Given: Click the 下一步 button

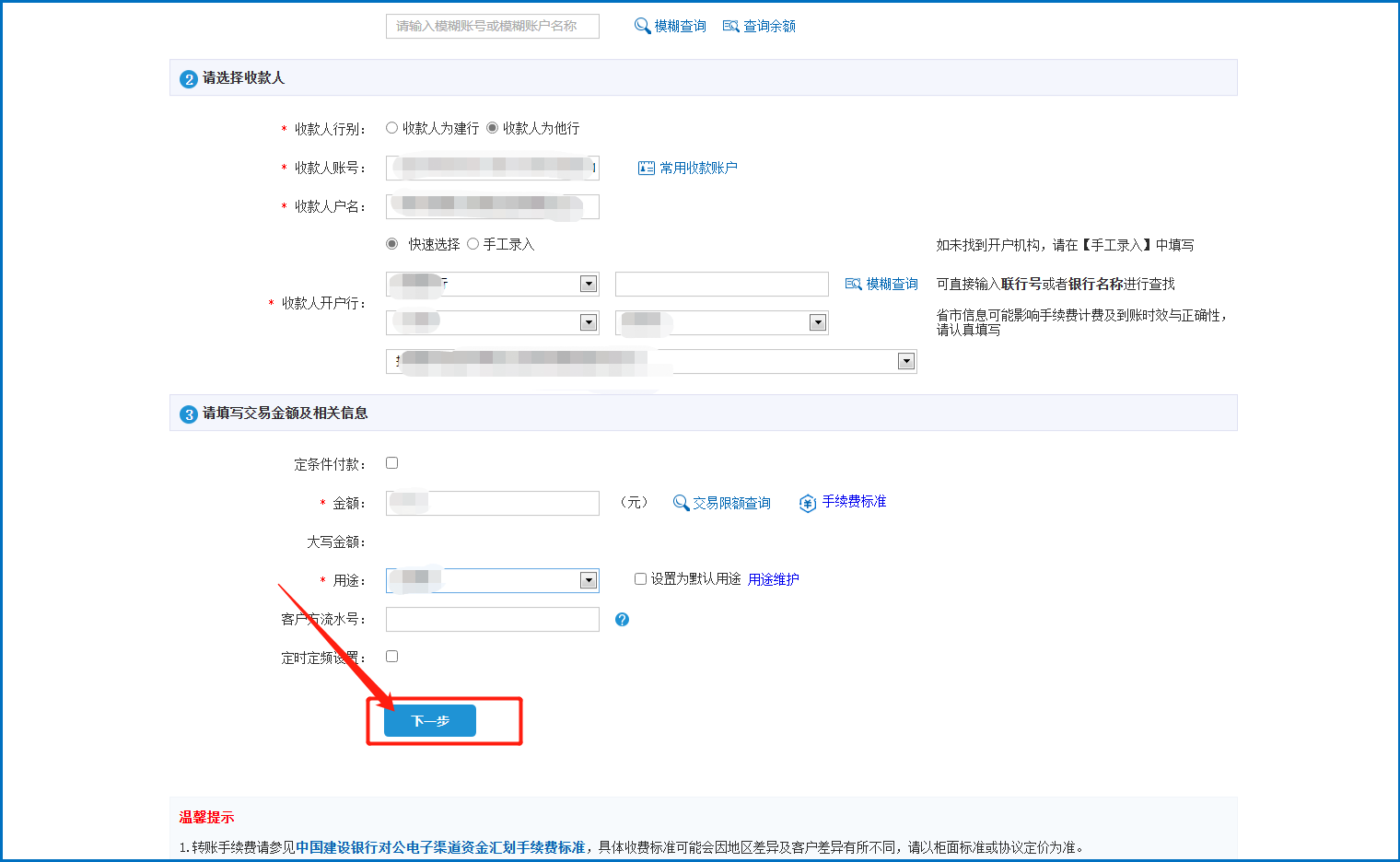Looking at the screenshot, I should coord(430,720).
